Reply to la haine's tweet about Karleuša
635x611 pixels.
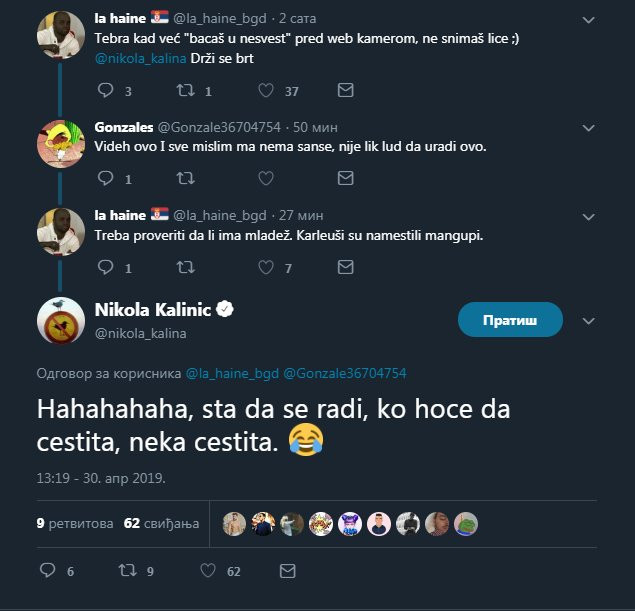coord(107,268)
